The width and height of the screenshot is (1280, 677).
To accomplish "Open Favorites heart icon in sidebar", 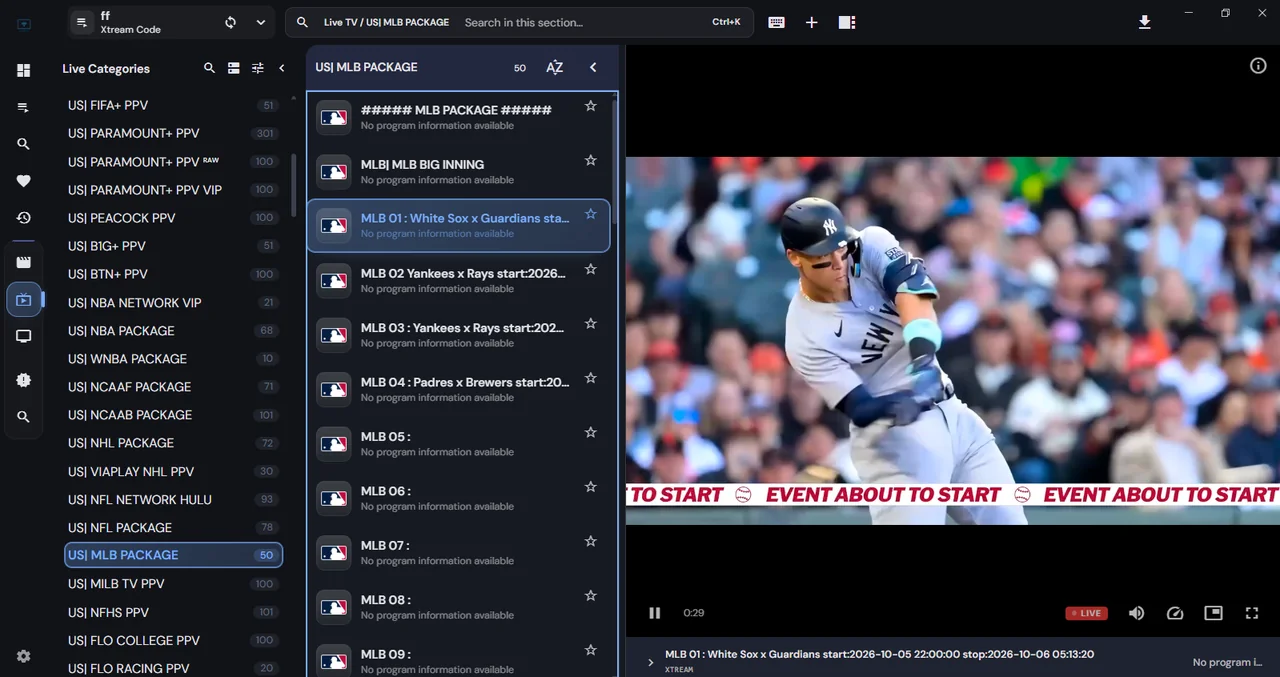I will pos(23,181).
